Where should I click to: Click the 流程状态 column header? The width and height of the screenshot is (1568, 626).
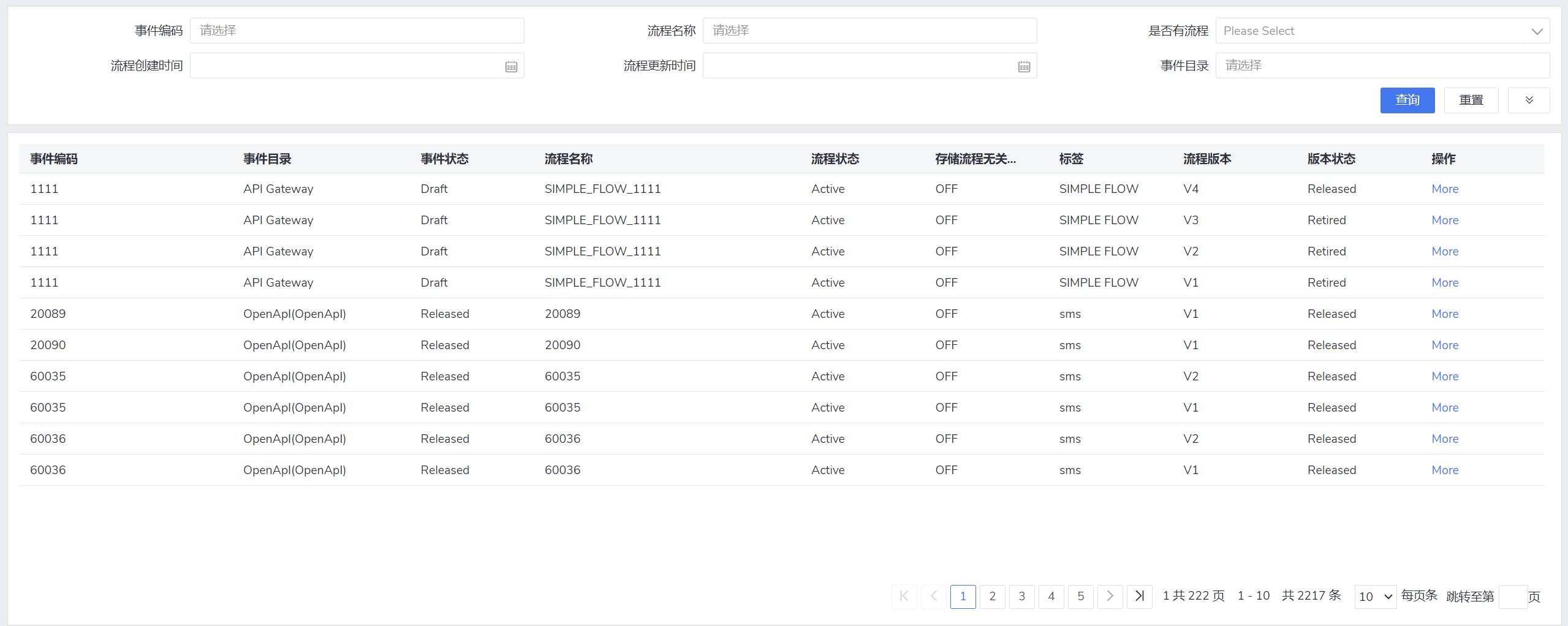click(x=835, y=159)
